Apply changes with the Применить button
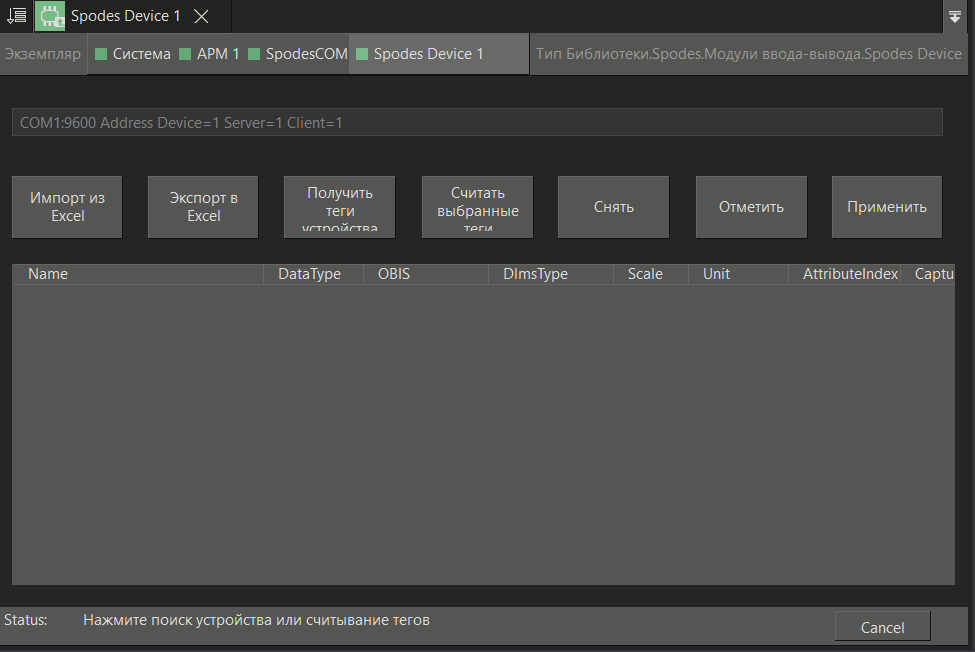This screenshot has height=652, width=975. click(886, 206)
